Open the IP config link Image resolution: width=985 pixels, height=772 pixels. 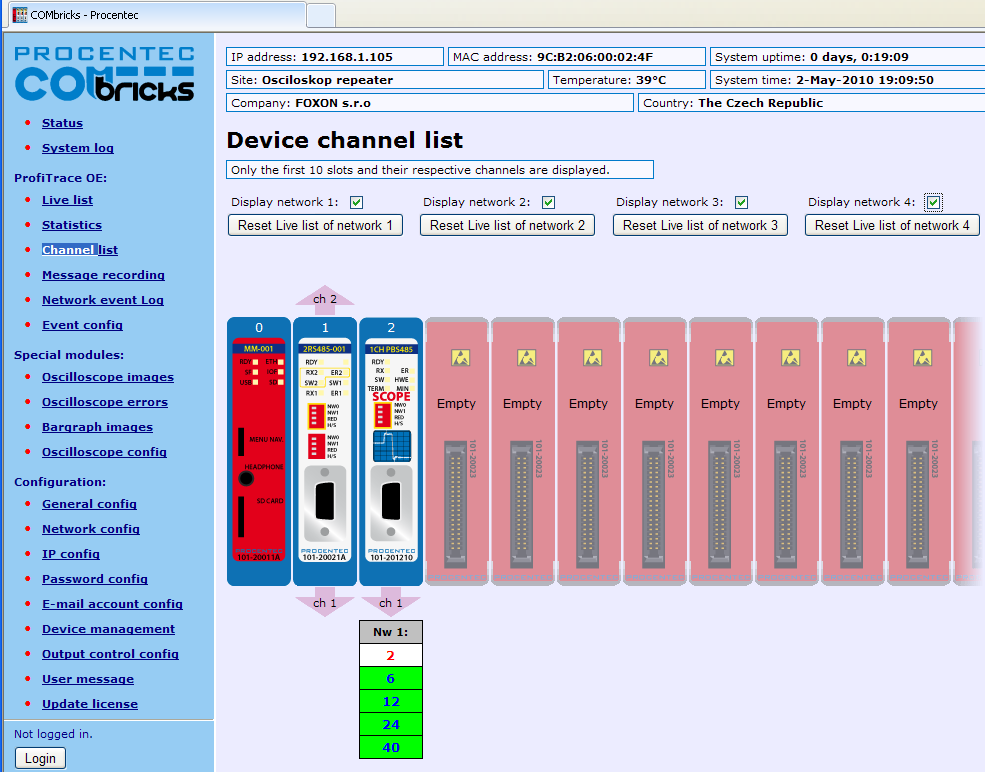71,554
